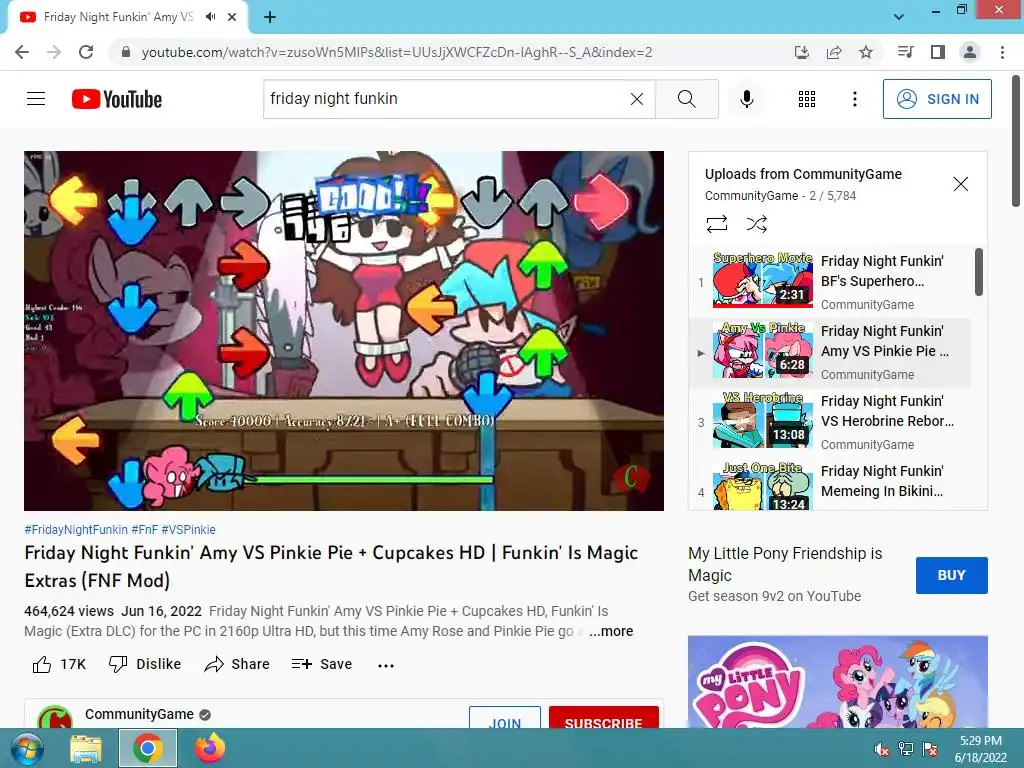Click the network tray icon
The width and height of the screenshot is (1024, 768).
coord(906,750)
